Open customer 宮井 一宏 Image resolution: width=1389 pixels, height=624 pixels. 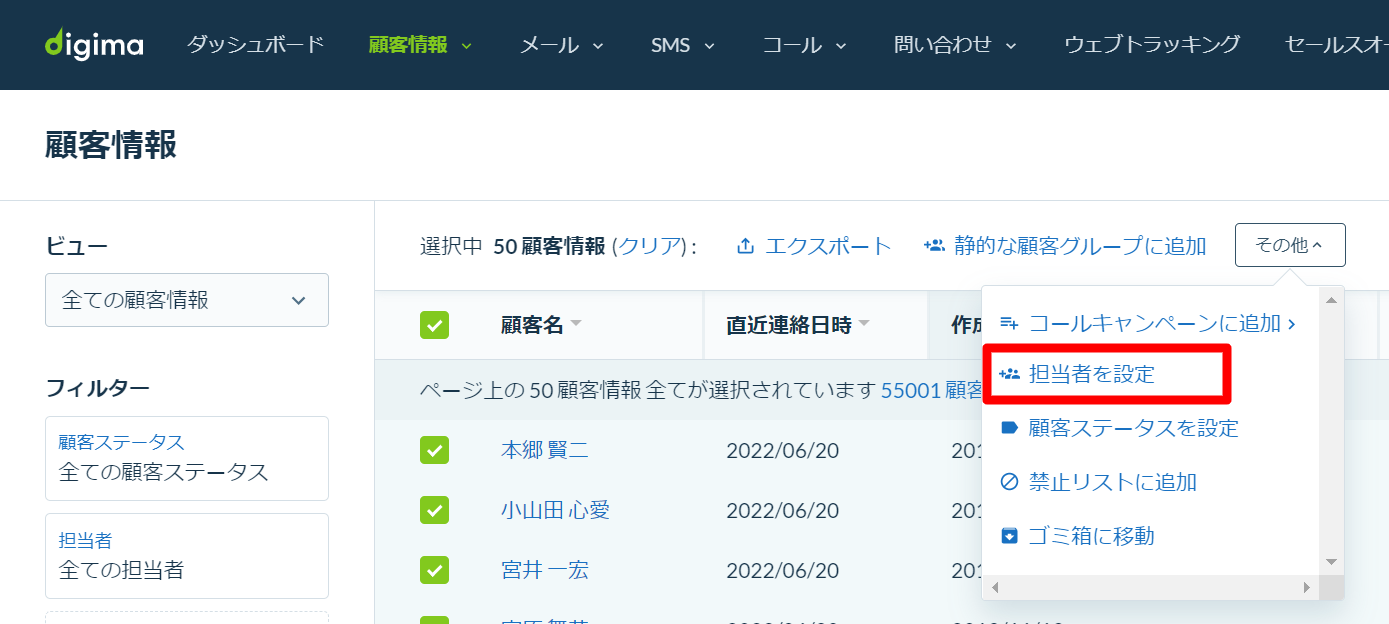(545, 570)
